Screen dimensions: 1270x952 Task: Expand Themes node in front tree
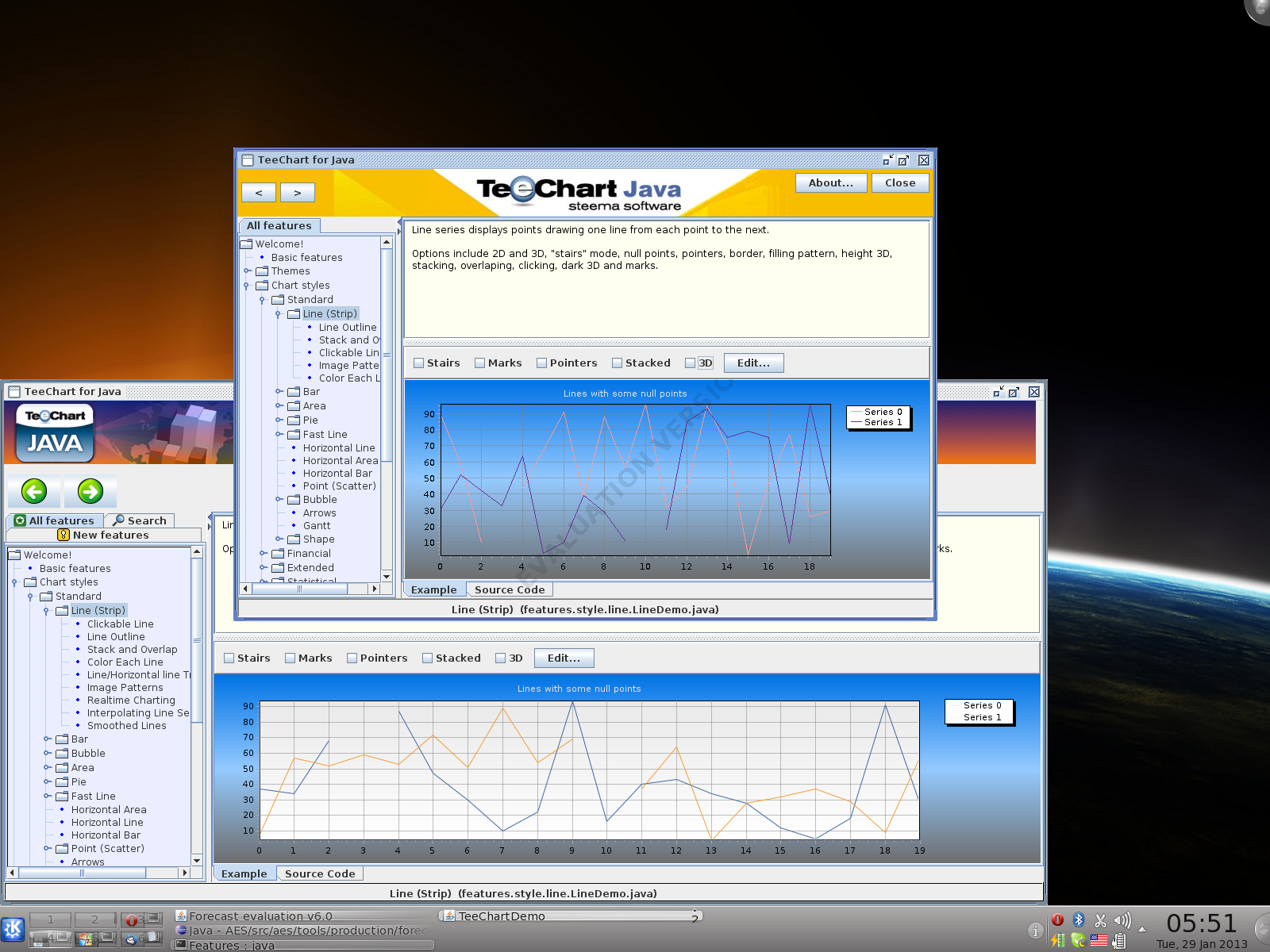point(247,271)
